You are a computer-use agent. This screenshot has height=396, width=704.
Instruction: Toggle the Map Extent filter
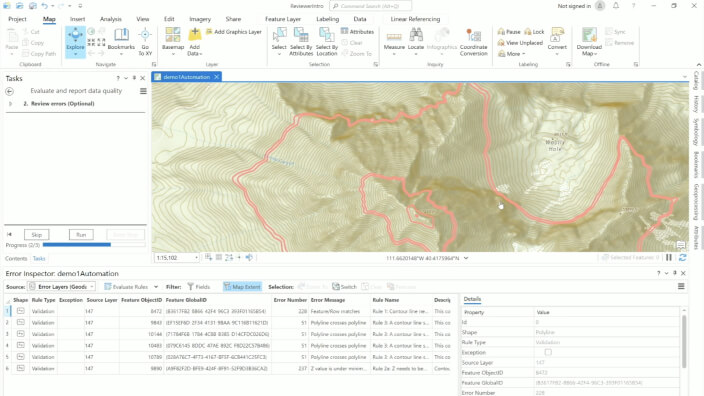tap(242, 286)
